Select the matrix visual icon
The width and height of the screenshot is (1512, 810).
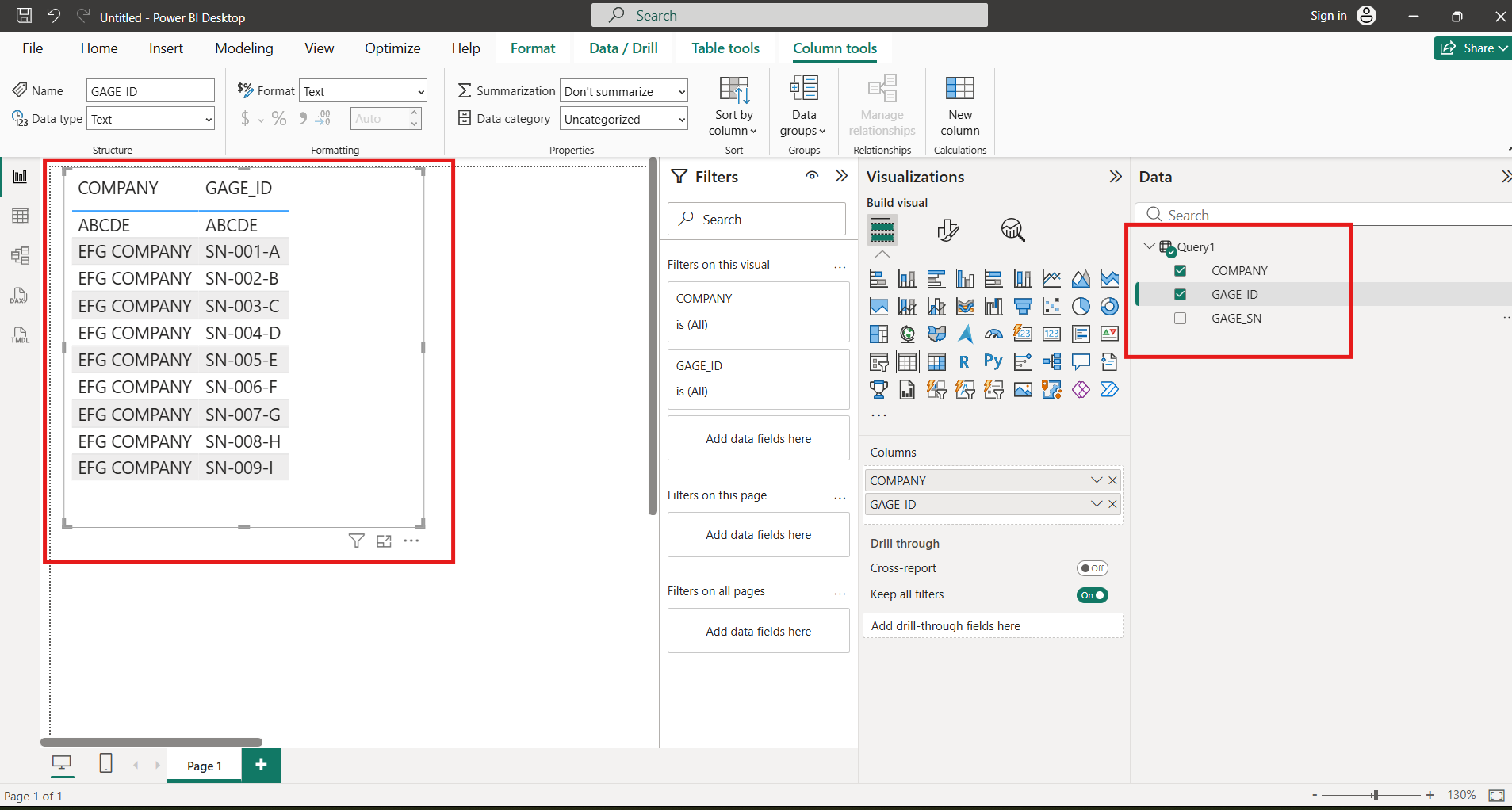point(936,362)
